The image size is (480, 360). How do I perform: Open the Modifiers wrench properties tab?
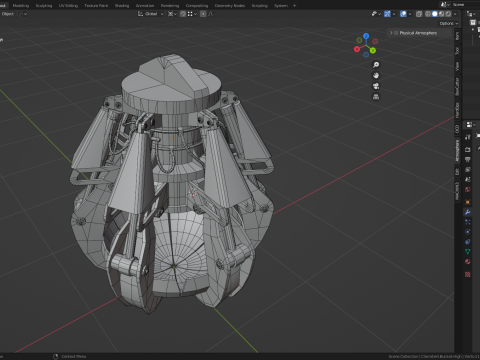tap(468, 212)
